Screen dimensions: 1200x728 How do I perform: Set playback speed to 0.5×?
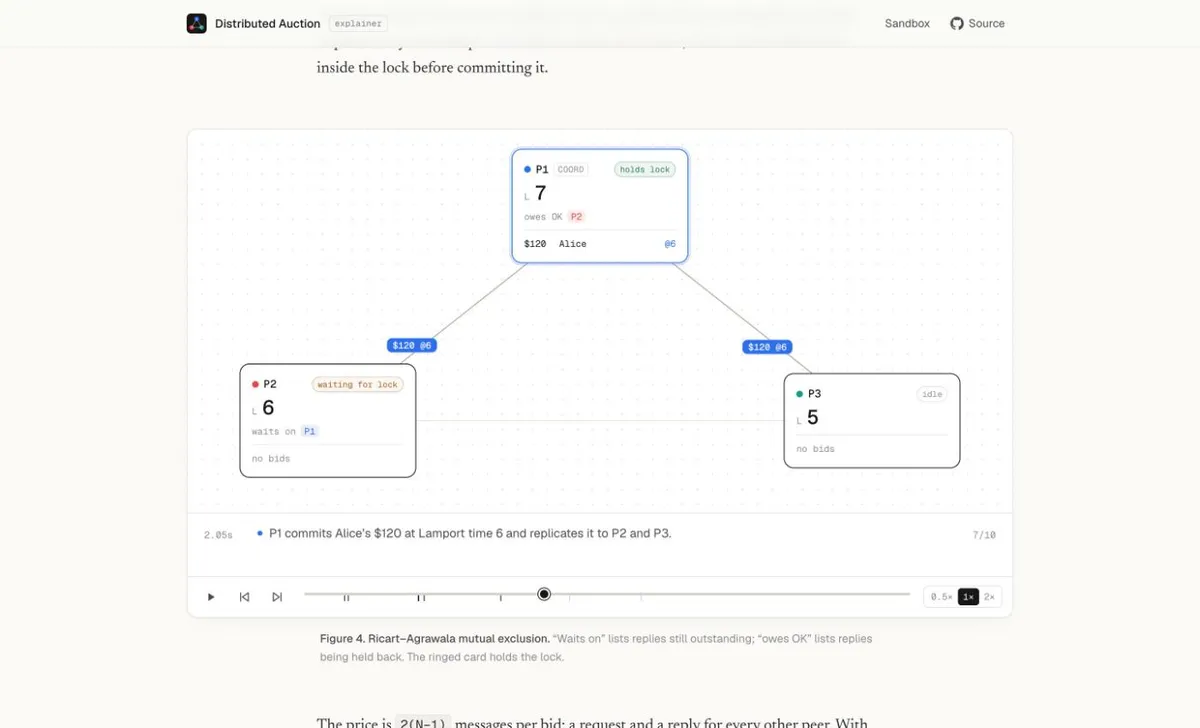point(941,597)
